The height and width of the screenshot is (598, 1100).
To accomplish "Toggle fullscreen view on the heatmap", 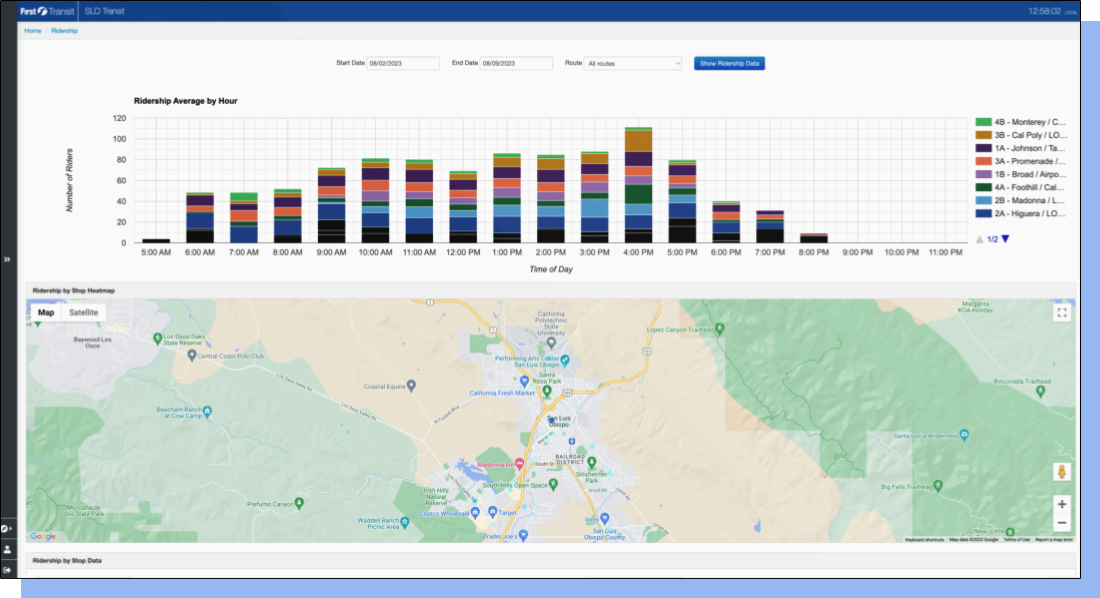I will click(1061, 312).
